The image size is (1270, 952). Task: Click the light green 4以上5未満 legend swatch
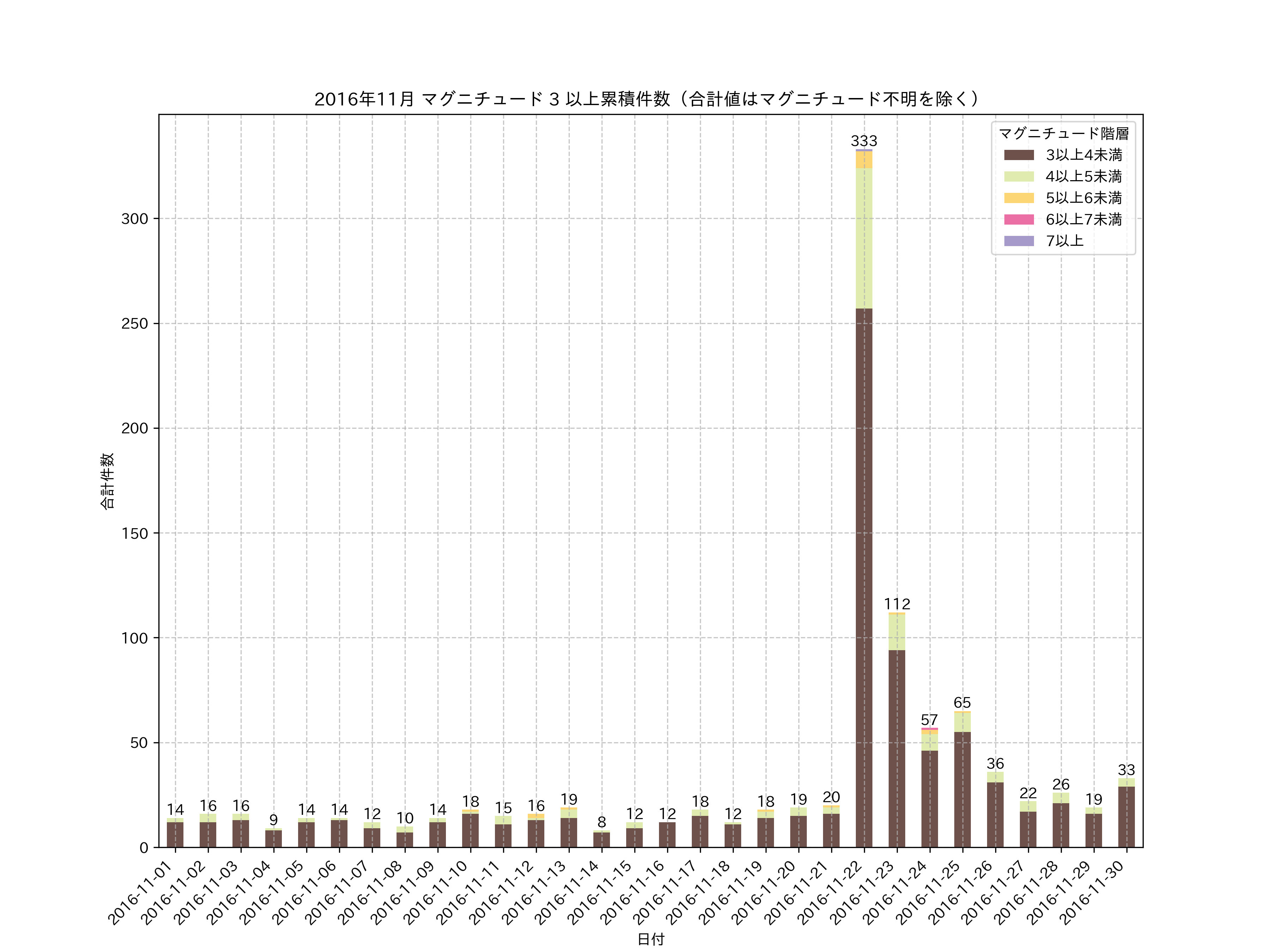1018,177
